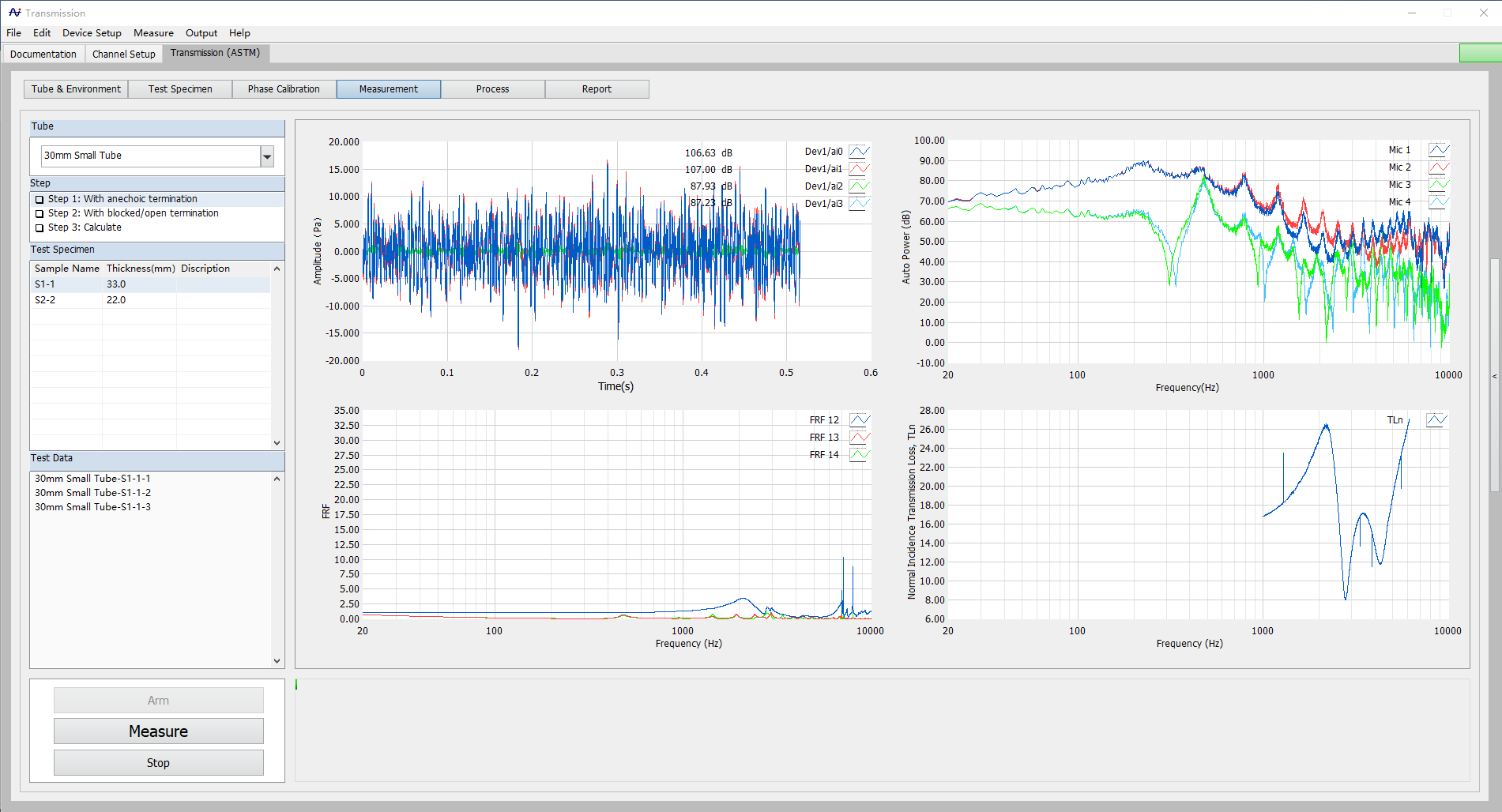Click the Mic 2 red legend icon
The height and width of the screenshot is (812, 1502).
pos(1439,167)
